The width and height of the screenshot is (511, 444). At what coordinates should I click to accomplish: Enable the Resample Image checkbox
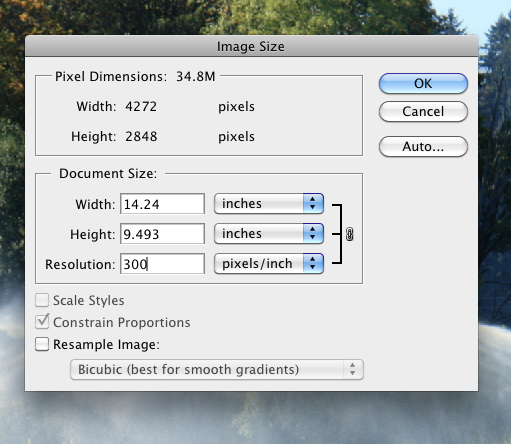(x=42, y=344)
